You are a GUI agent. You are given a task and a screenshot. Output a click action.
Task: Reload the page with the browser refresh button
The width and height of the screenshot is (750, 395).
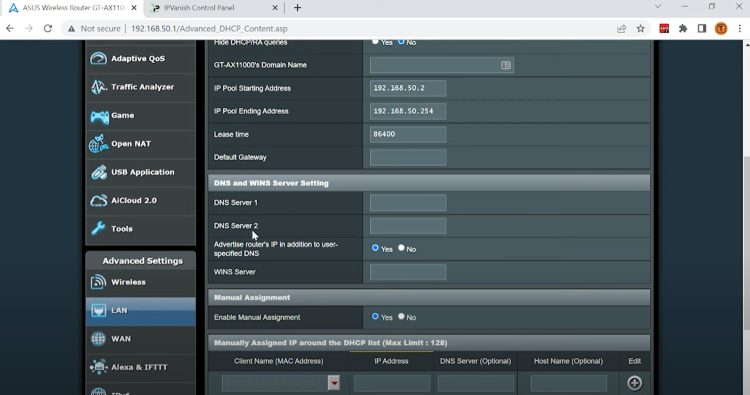click(x=48, y=29)
